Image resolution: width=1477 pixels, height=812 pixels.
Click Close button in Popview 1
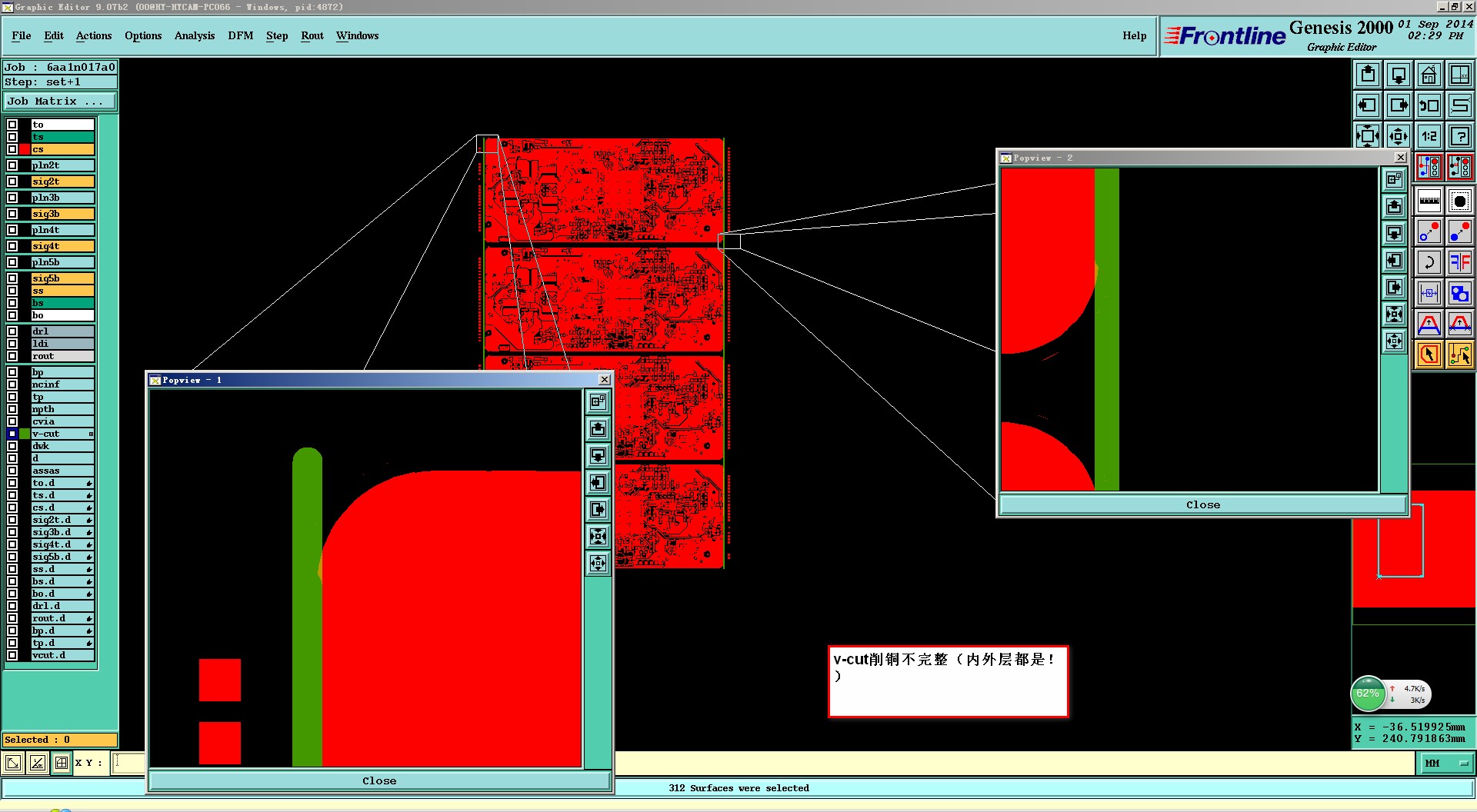tap(379, 780)
